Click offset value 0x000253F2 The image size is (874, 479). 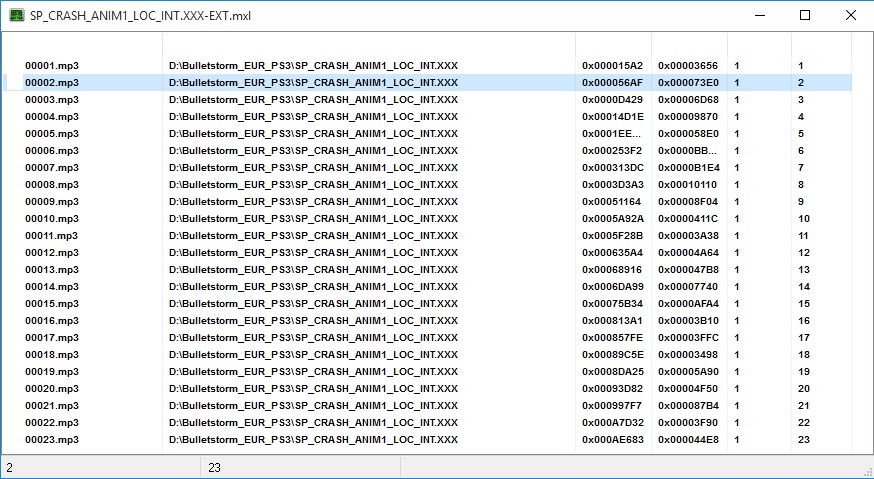612,151
